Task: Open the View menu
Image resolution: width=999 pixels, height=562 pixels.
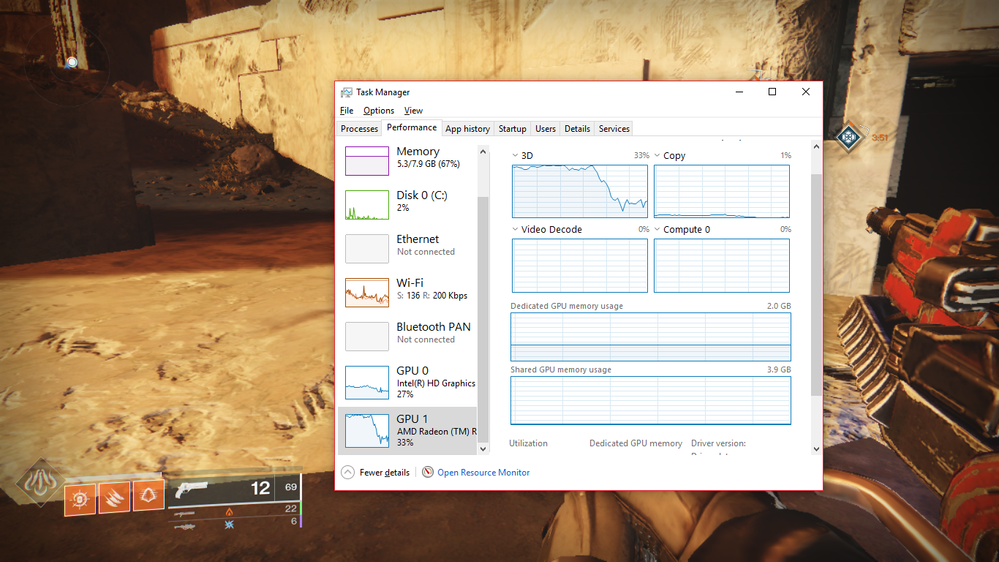Action: pos(413,110)
